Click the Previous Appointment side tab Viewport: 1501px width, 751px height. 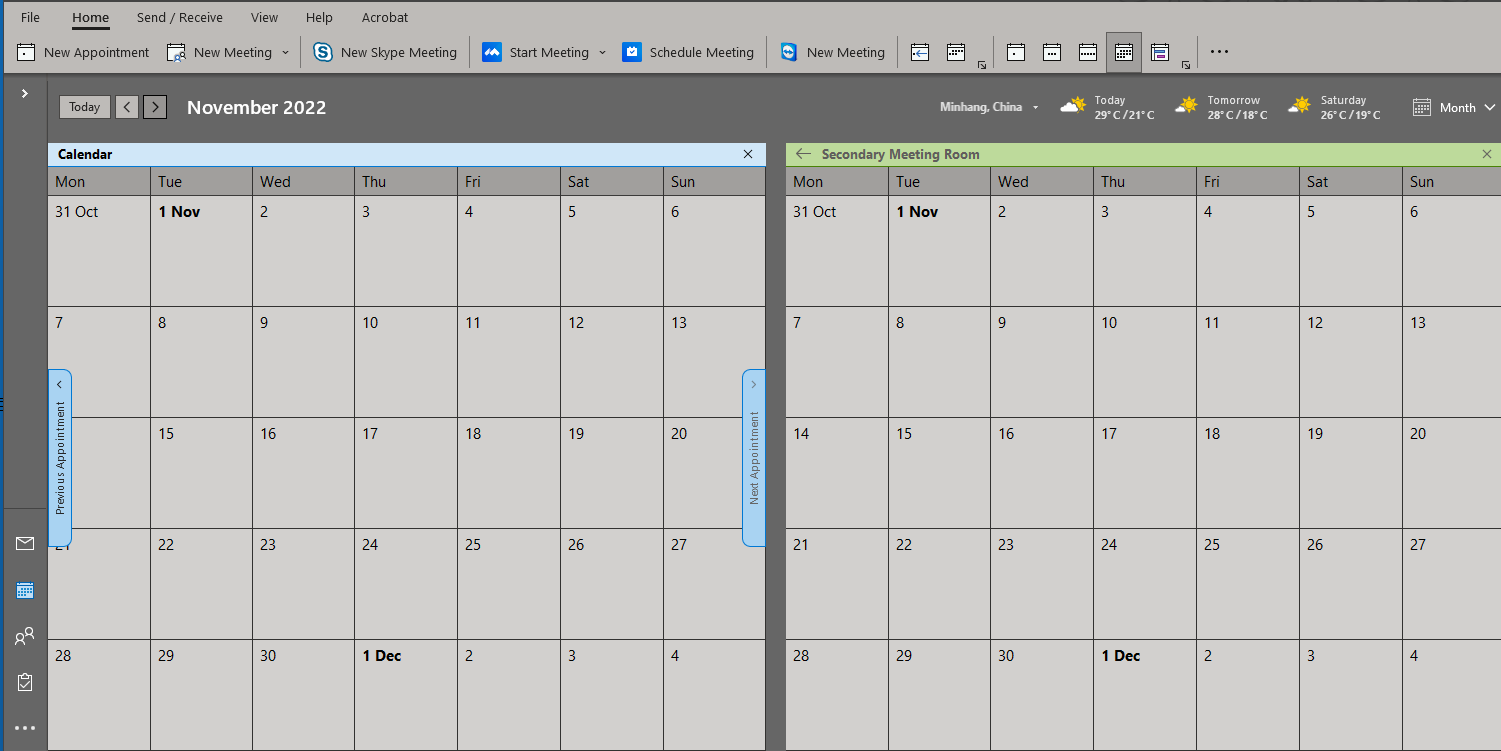pos(60,458)
